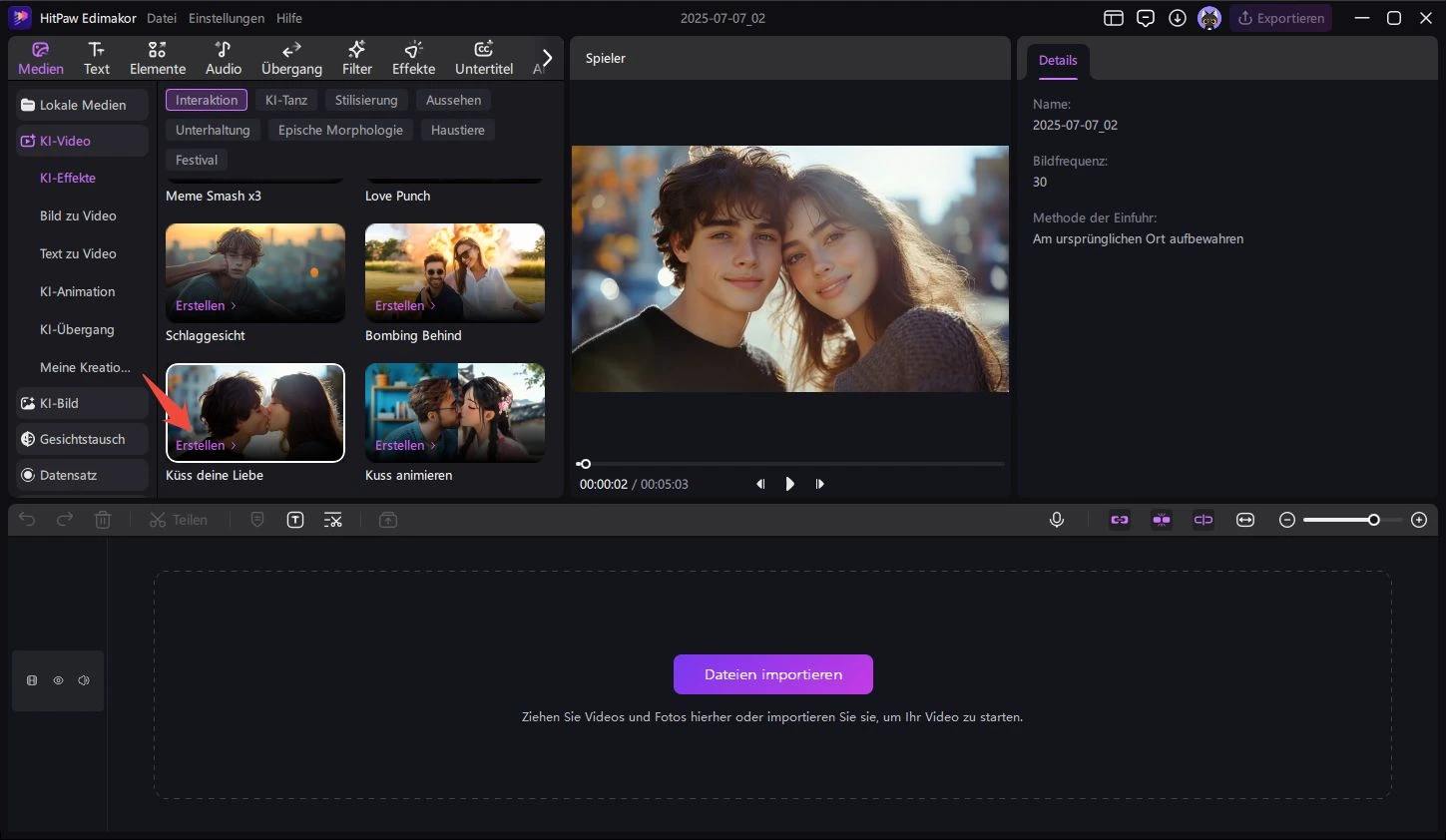Click the Exportieren button
The width and height of the screenshot is (1446, 840).
(1281, 18)
